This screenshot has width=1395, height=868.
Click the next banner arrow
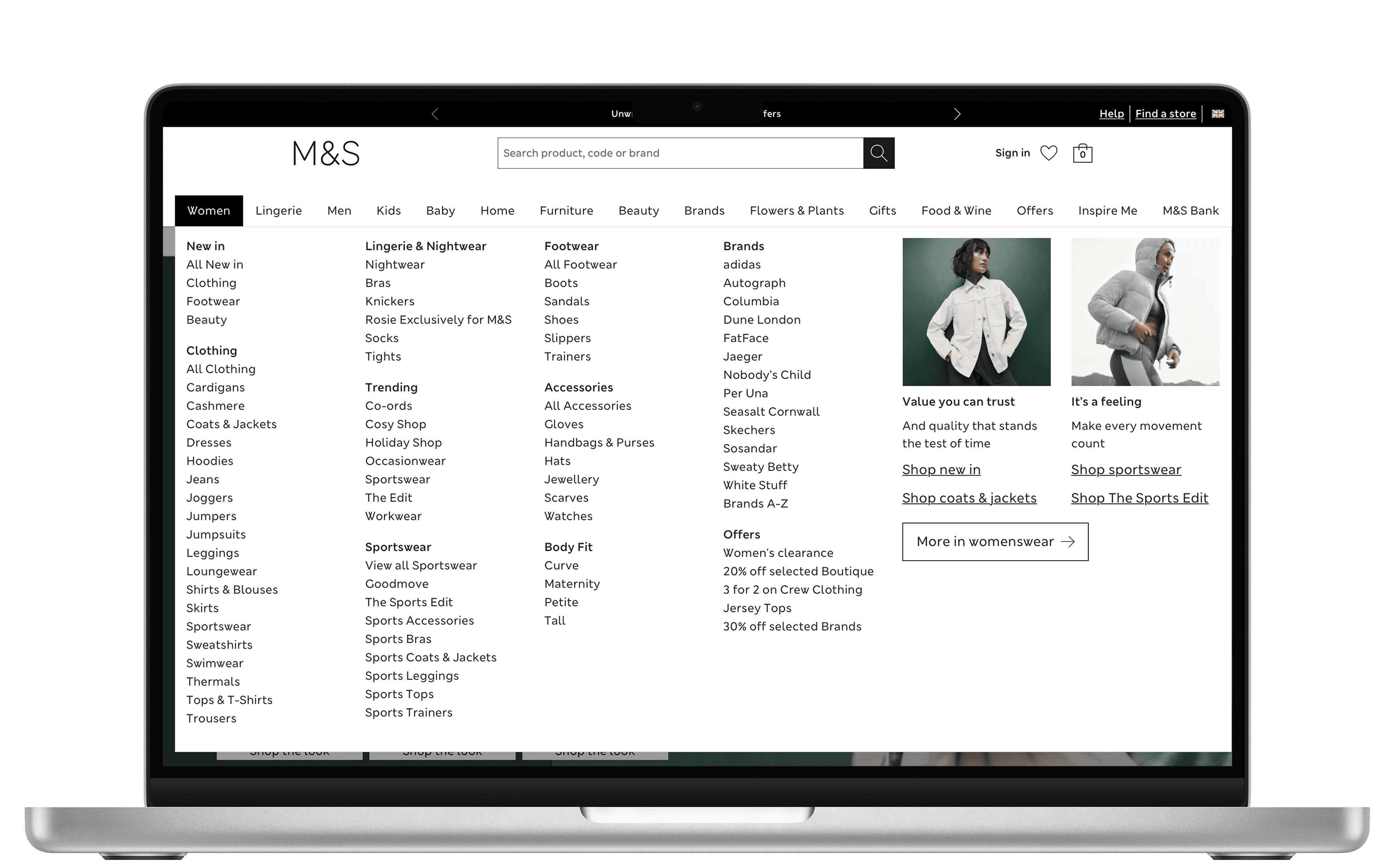(957, 113)
